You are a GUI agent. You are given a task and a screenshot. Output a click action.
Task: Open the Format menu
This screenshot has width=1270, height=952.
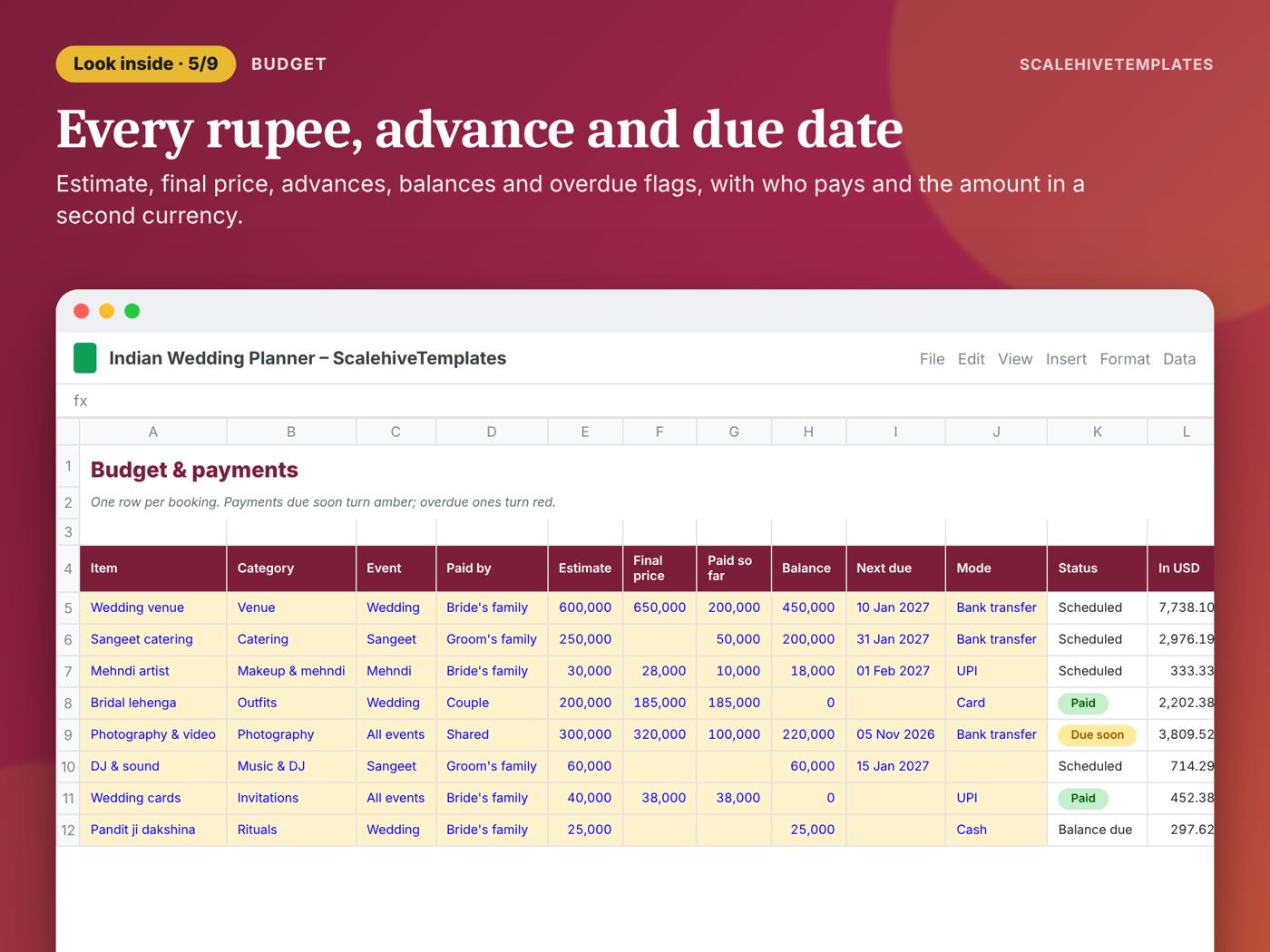click(1125, 359)
